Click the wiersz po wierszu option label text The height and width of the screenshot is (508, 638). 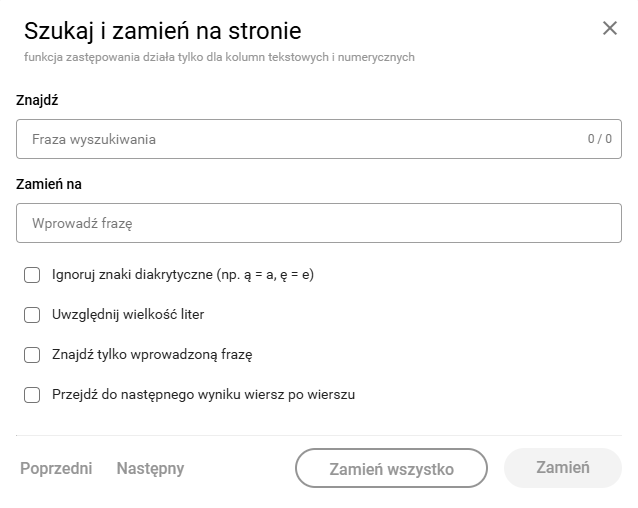coord(203,395)
